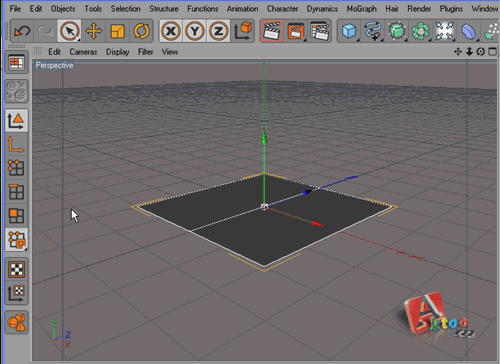
Task: Select the Rotate tool
Action: tap(141, 31)
